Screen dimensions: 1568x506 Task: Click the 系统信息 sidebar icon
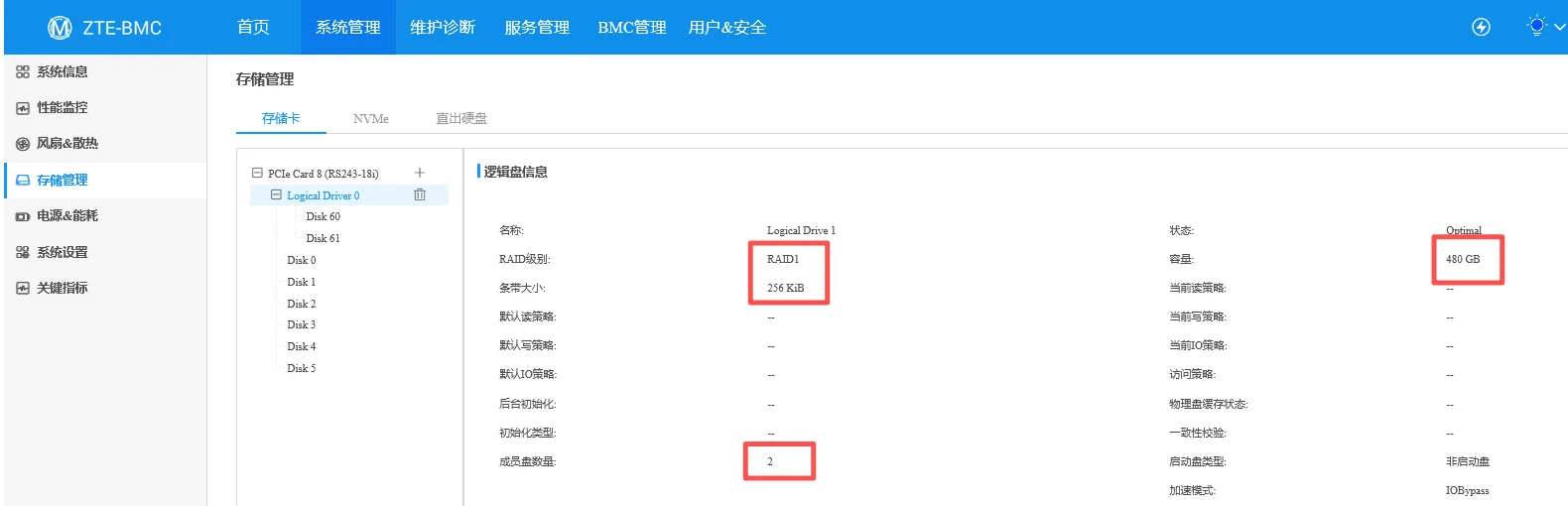[23, 71]
